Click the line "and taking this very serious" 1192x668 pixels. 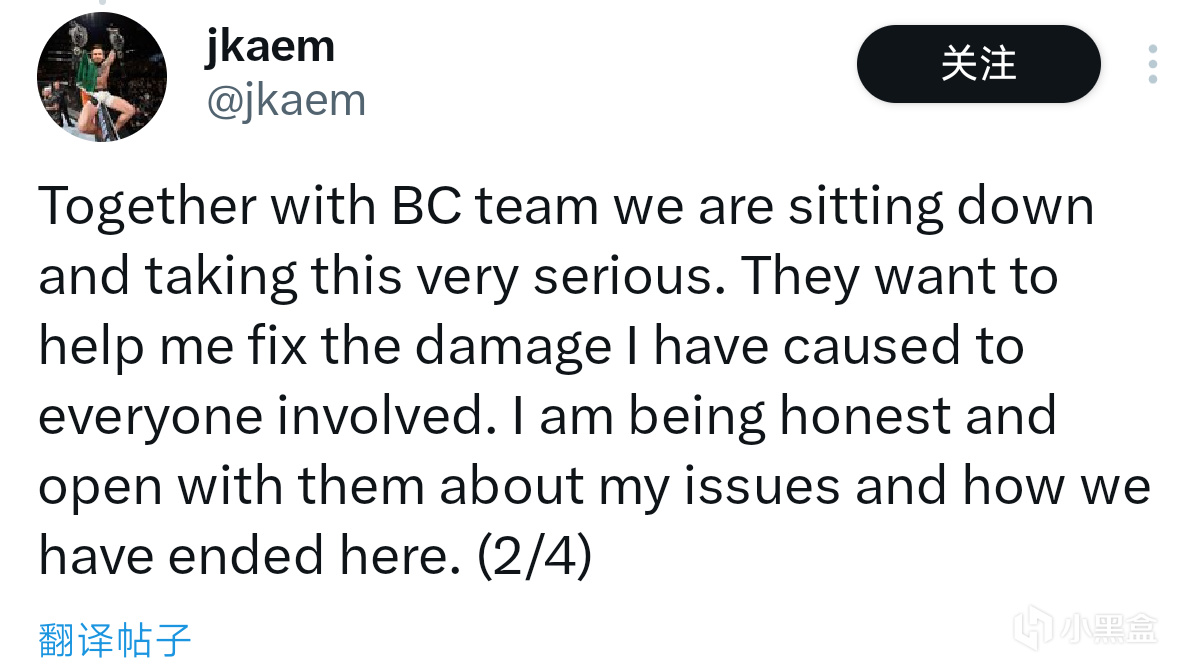click(548, 277)
